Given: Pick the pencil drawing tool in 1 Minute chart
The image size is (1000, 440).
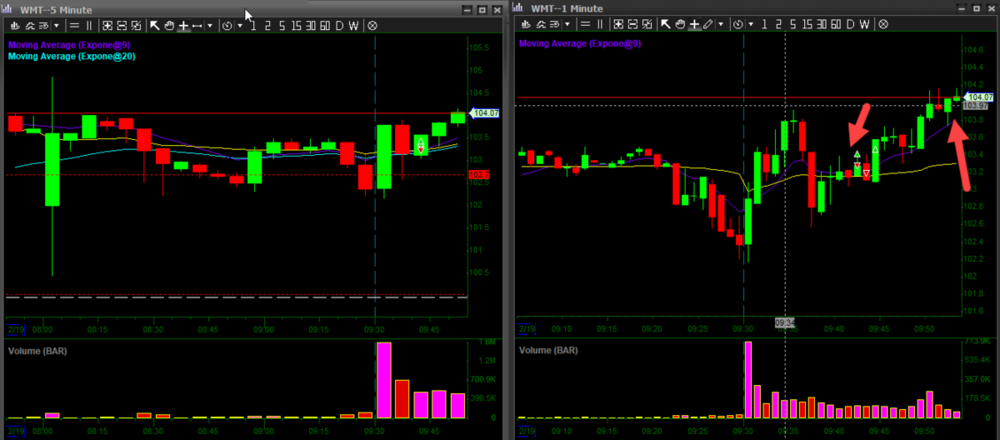Looking at the screenshot, I should 708,24.
